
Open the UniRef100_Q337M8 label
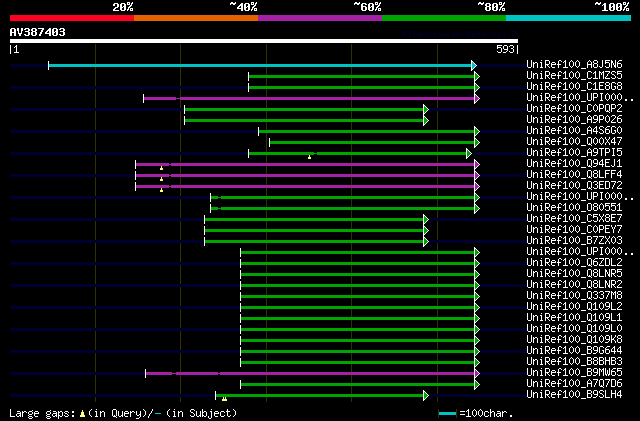coord(574,296)
